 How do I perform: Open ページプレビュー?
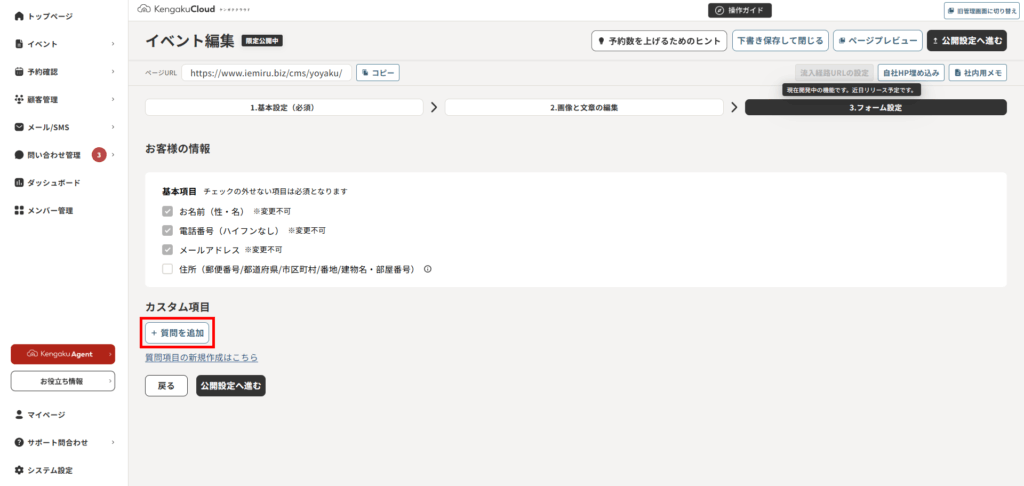tap(878, 40)
